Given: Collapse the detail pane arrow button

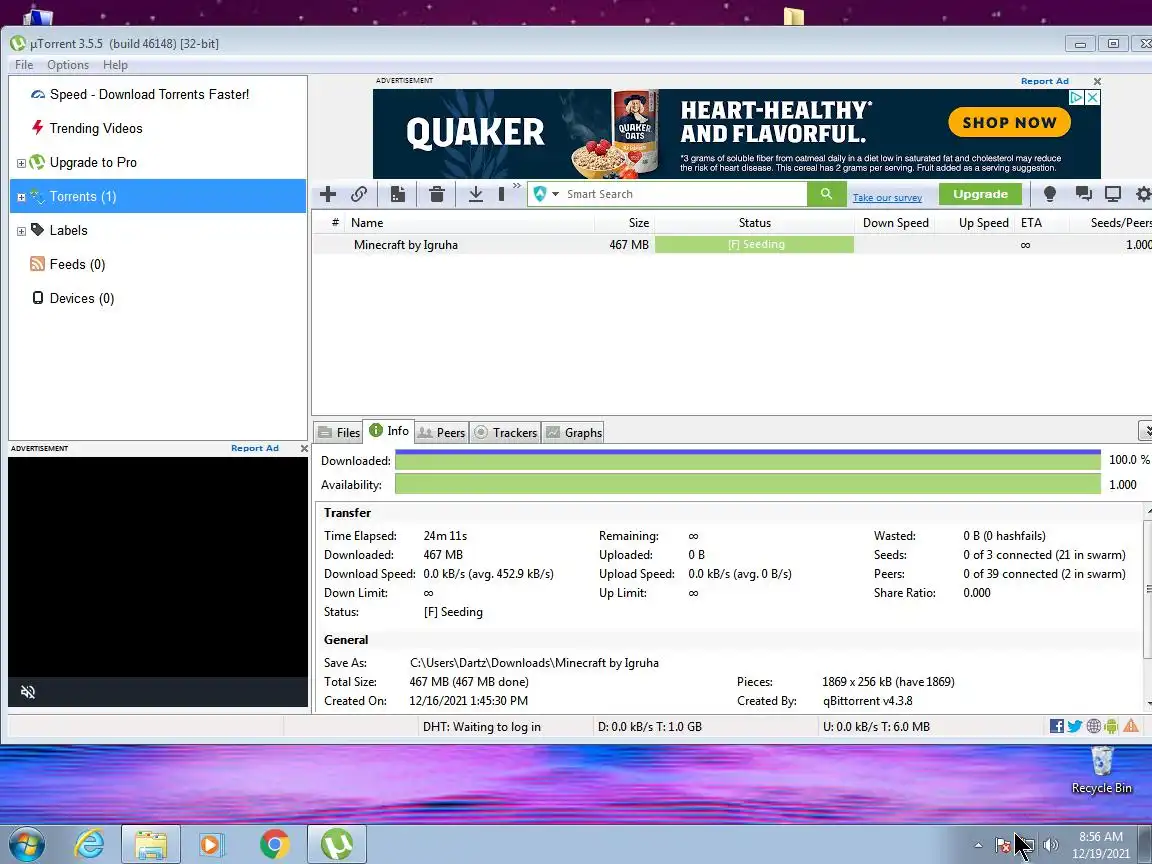Looking at the screenshot, I should [1146, 431].
